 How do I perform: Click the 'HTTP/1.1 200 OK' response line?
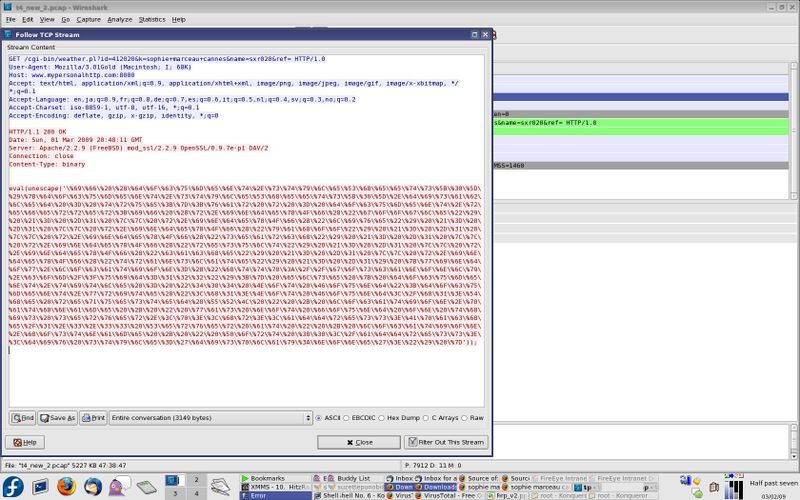38,132
